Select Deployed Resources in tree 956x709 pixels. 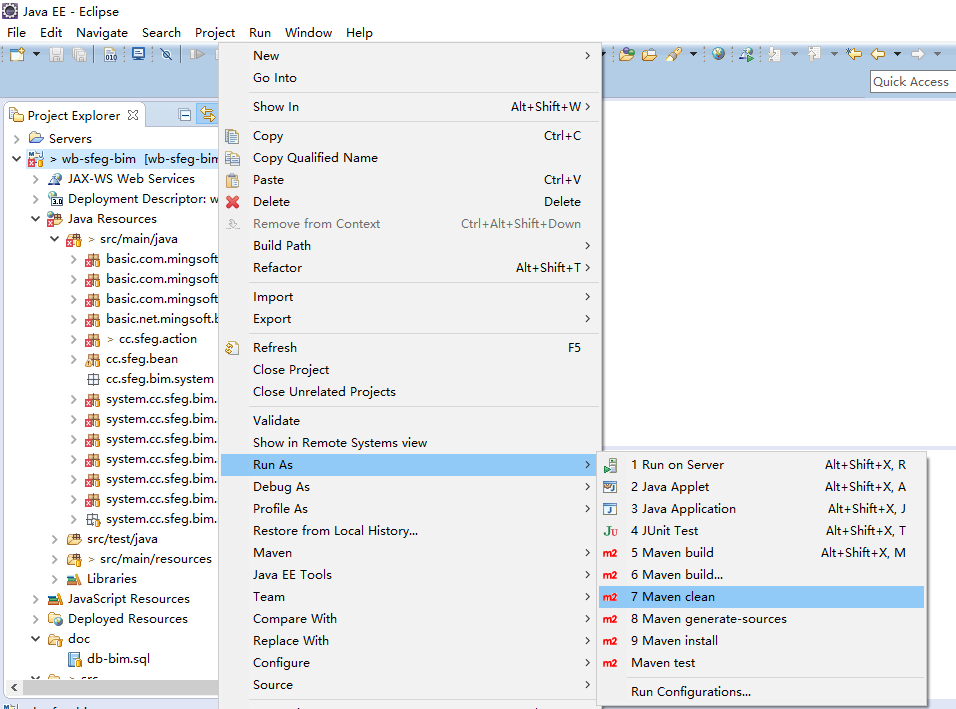127,619
